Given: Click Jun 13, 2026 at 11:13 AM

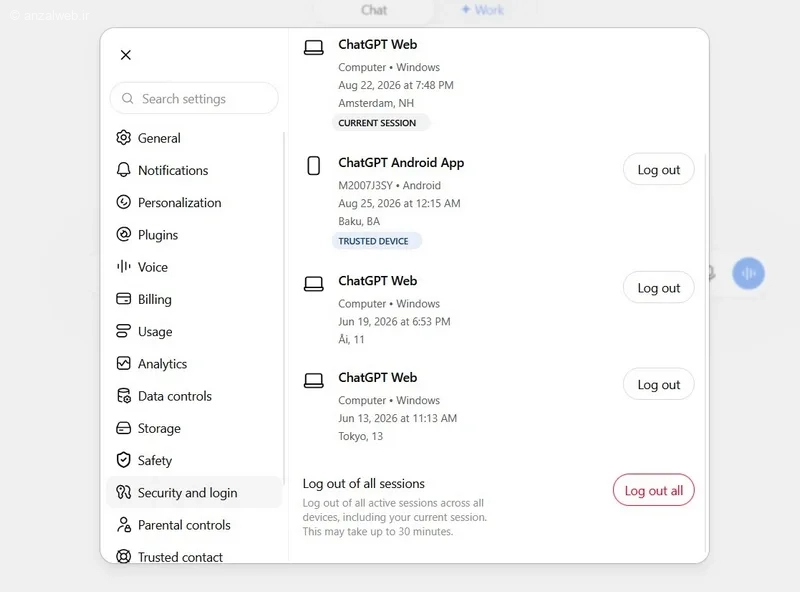Looking at the screenshot, I should (x=397, y=418).
